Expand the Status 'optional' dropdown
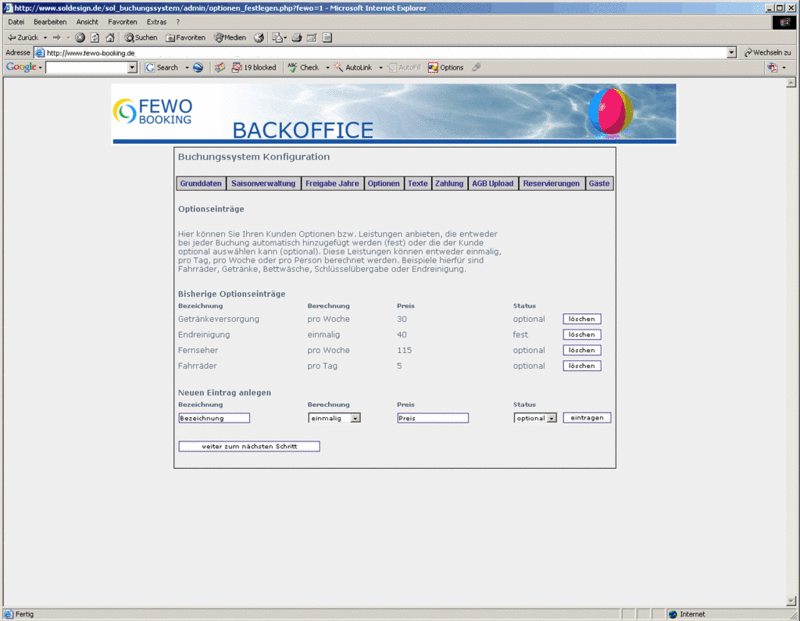 coord(552,418)
